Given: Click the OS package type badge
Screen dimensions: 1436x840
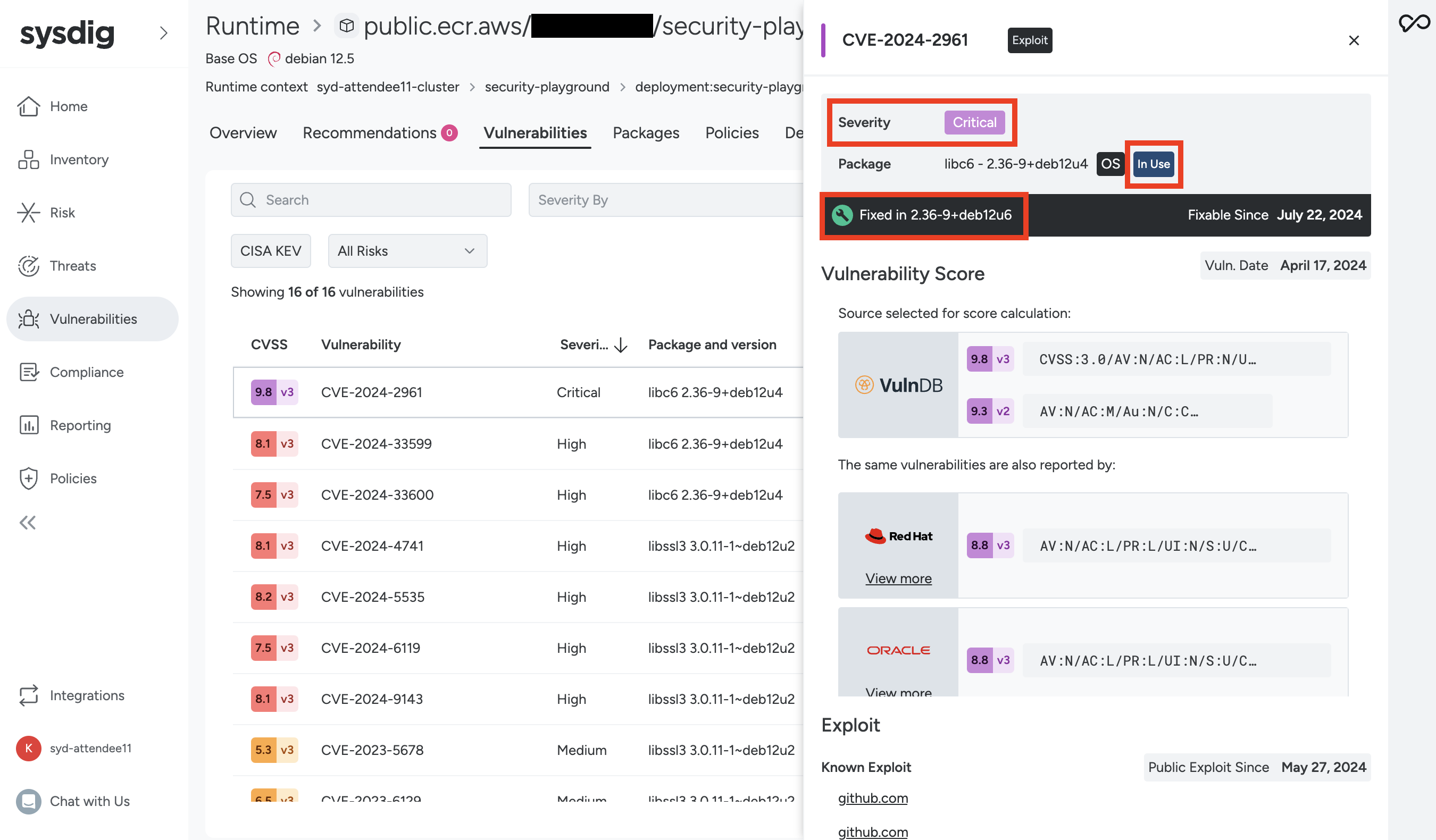Looking at the screenshot, I should pyautogui.click(x=1110, y=164).
